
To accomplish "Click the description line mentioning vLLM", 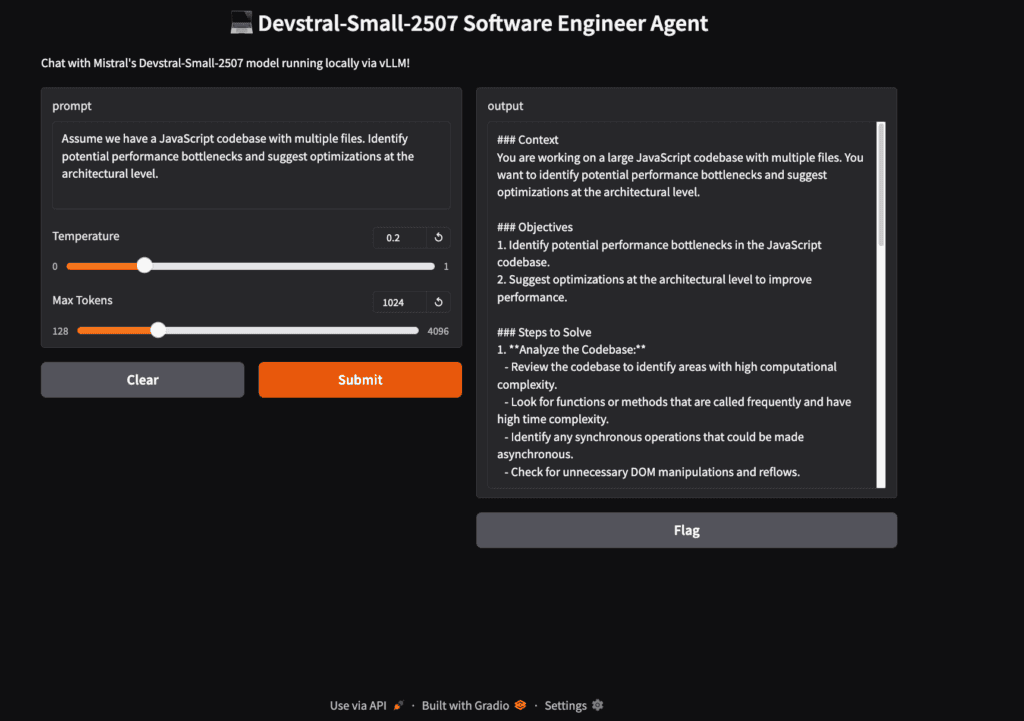I will pos(225,63).
